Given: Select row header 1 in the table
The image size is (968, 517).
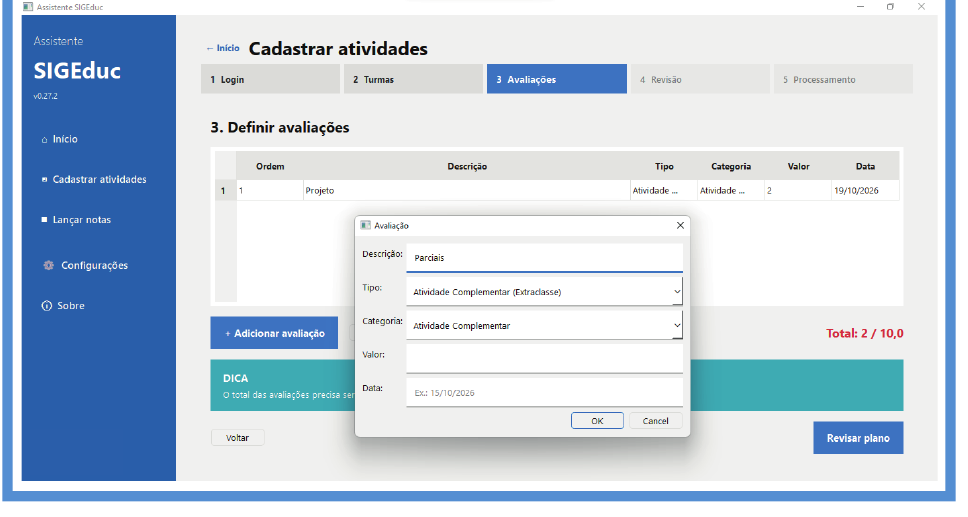Looking at the screenshot, I should click(x=223, y=191).
